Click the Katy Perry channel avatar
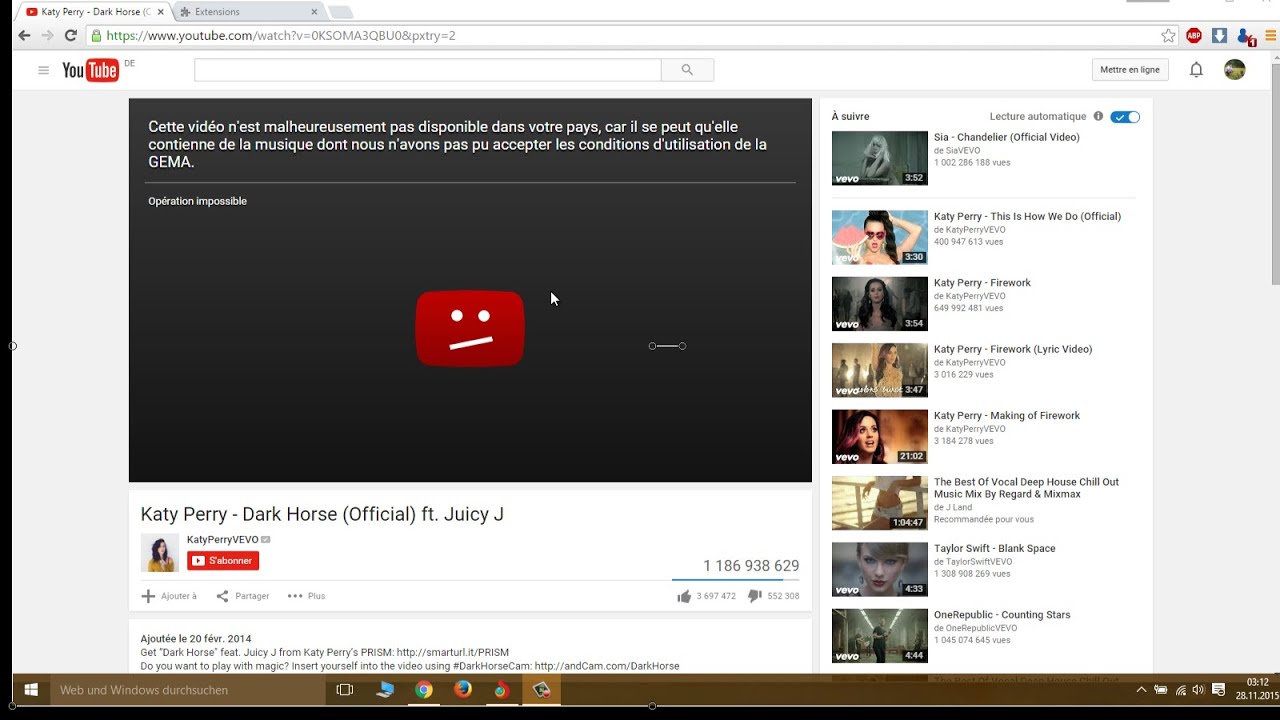 (x=159, y=553)
